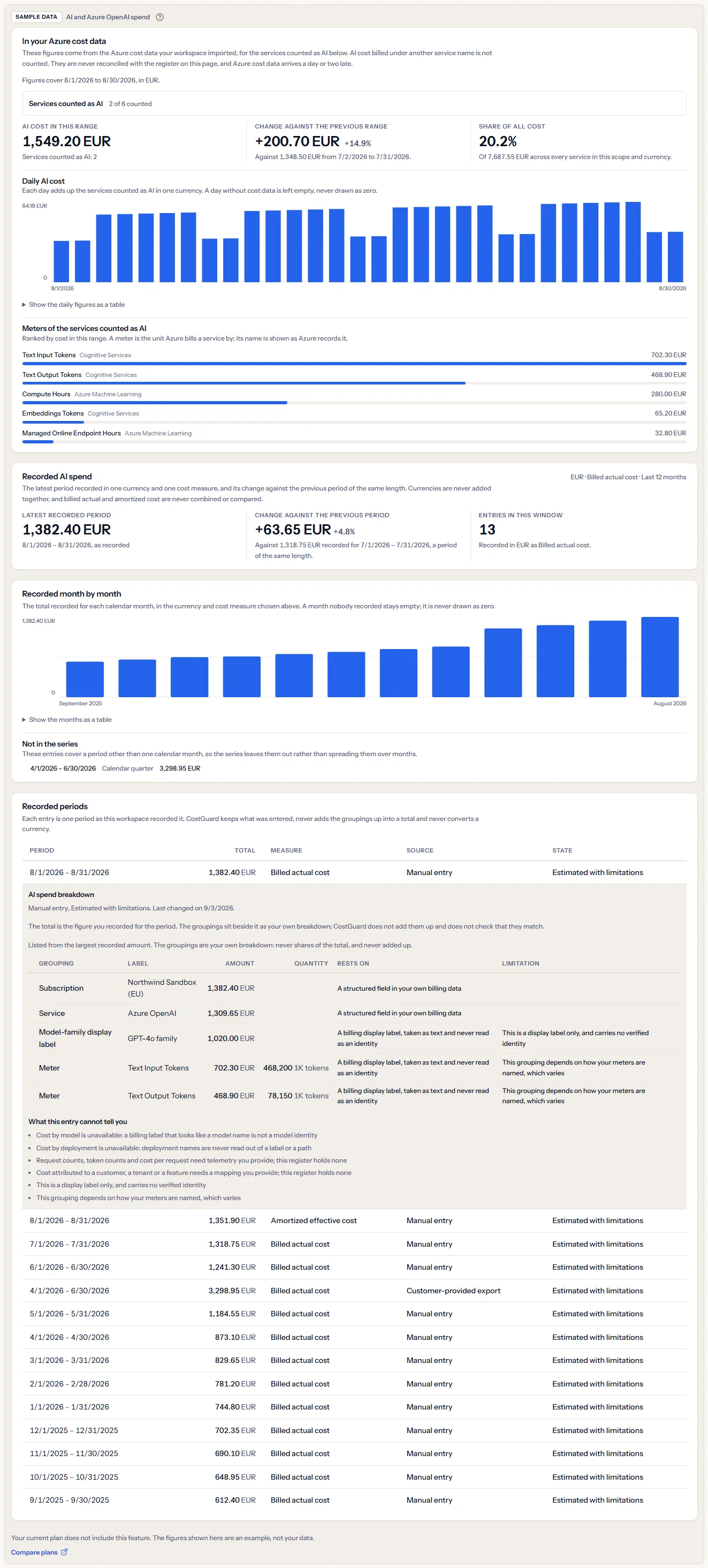This screenshot has width=708, height=1568.
Task: Click the 64.19 EUR daily chart axis label
Action: pos(35,206)
